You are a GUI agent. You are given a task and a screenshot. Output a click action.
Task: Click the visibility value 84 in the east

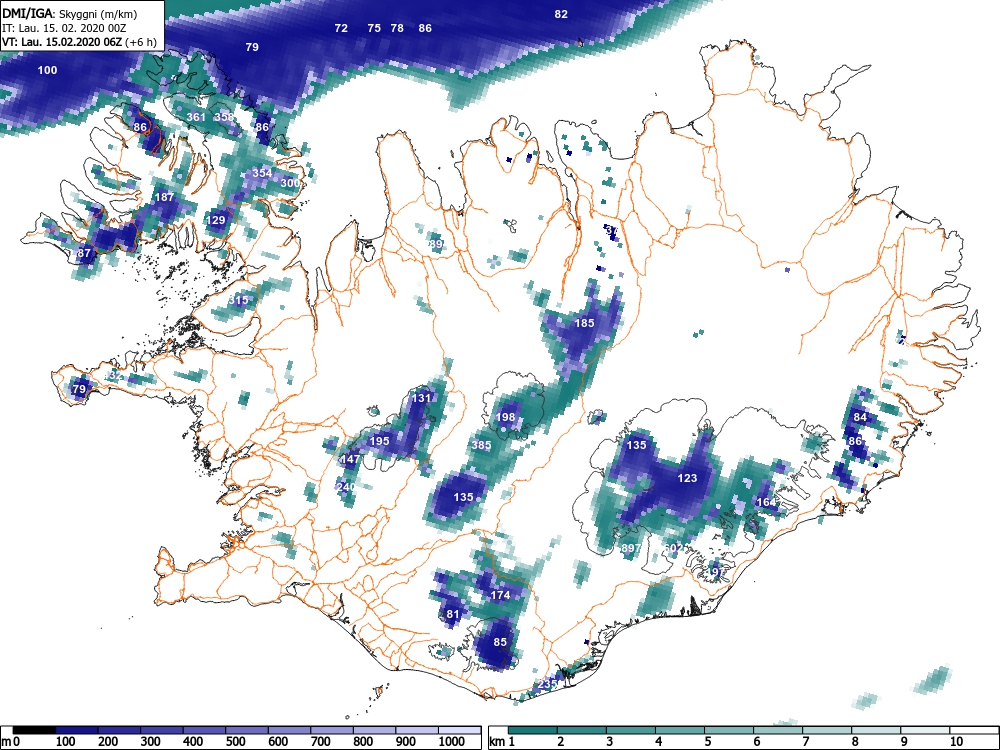tap(860, 417)
